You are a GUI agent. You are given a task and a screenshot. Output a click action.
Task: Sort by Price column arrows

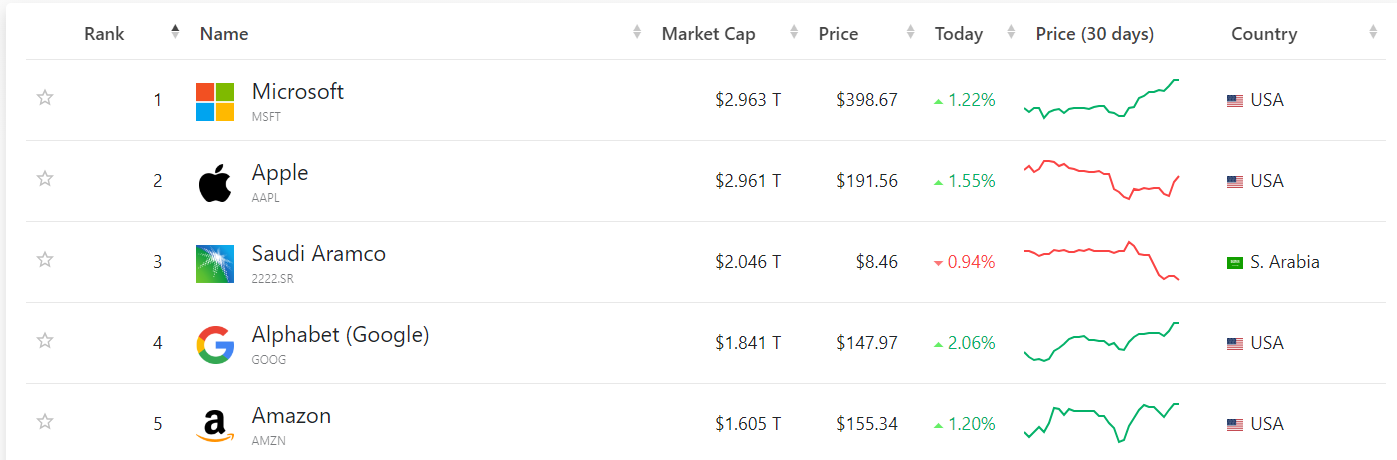(x=910, y=32)
